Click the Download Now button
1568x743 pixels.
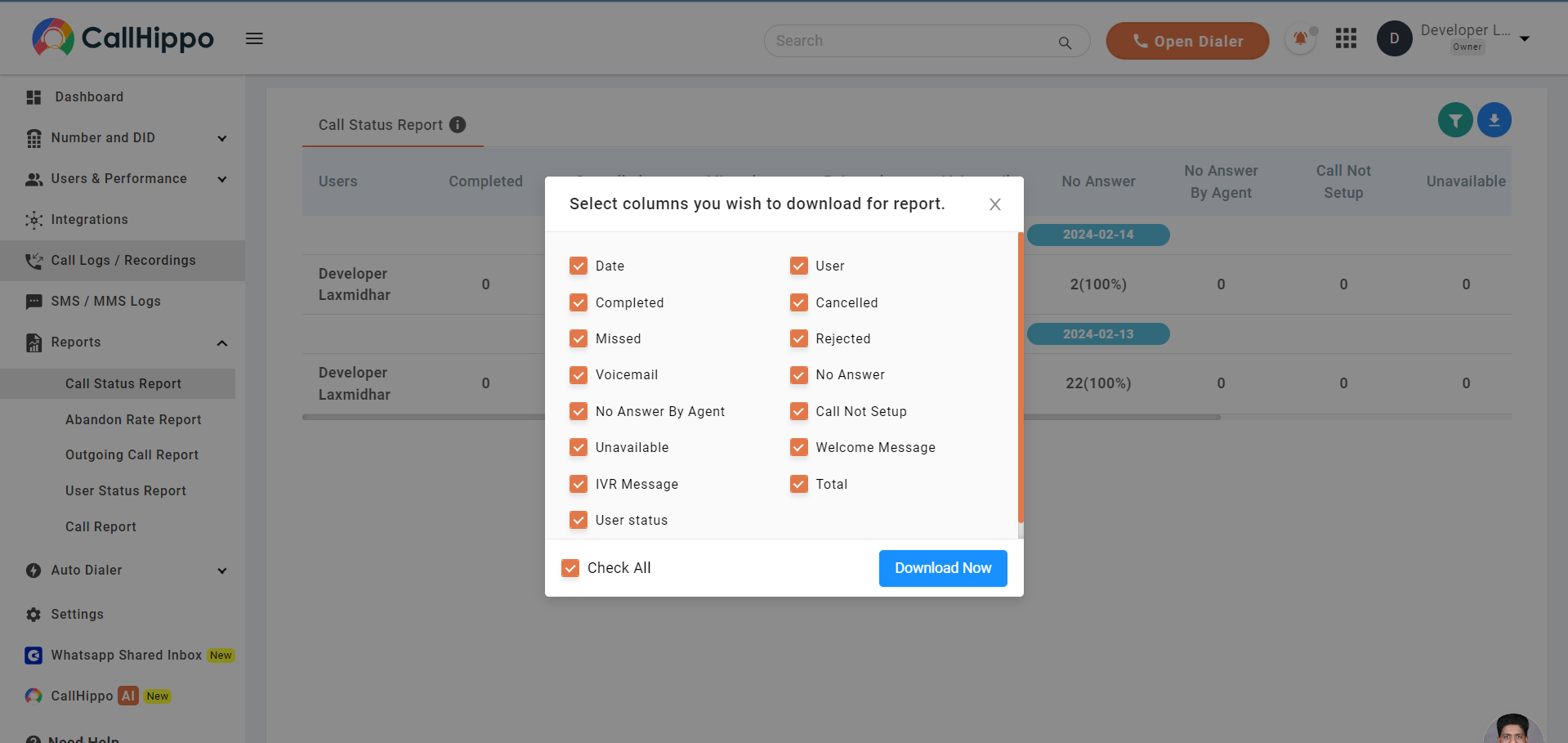point(943,568)
